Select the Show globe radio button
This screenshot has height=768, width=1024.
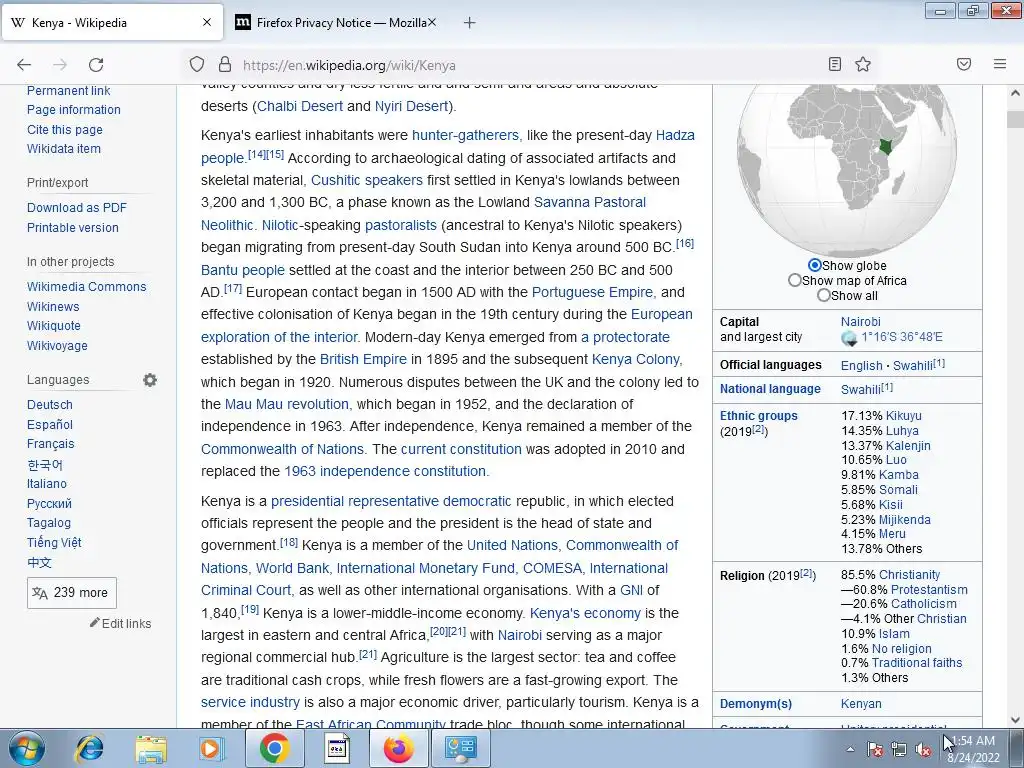[814, 265]
